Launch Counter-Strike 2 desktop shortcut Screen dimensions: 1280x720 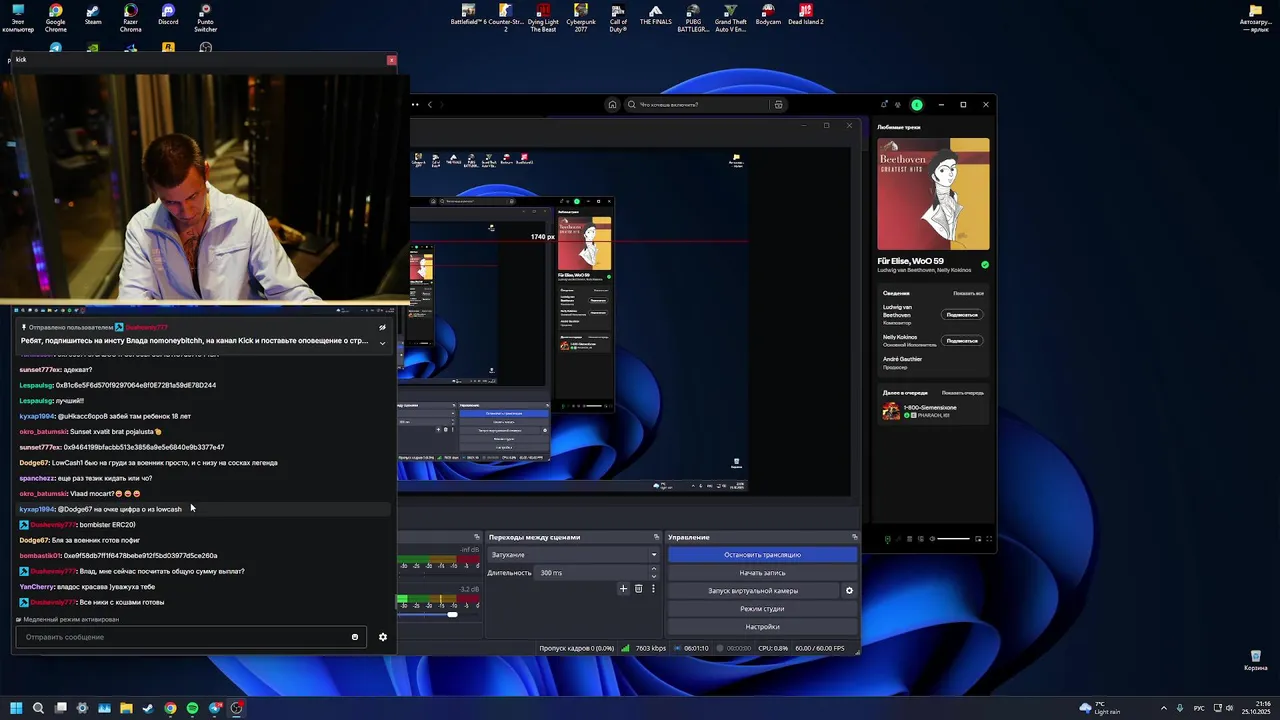(505, 17)
